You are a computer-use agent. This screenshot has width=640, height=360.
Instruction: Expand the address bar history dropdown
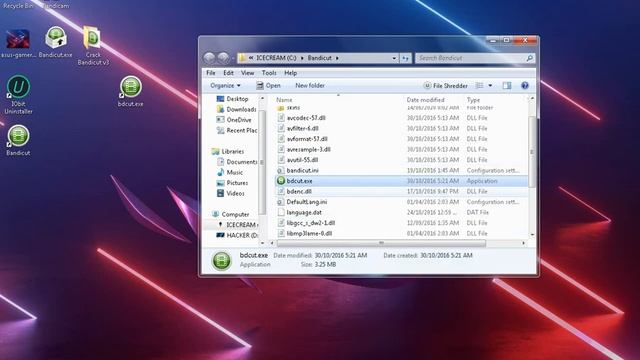(x=394, y=58)
